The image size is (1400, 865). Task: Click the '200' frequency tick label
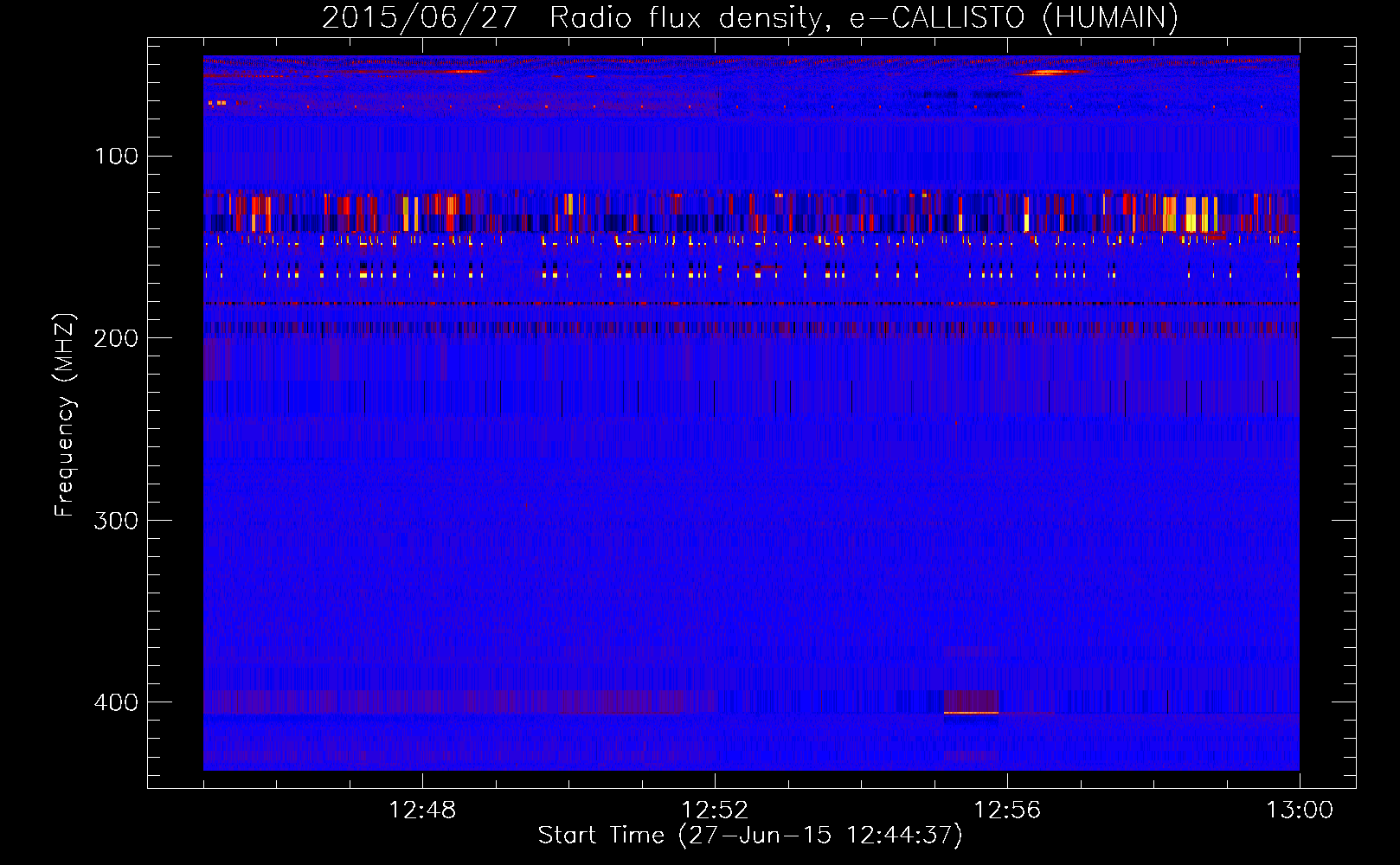[117, 338]
